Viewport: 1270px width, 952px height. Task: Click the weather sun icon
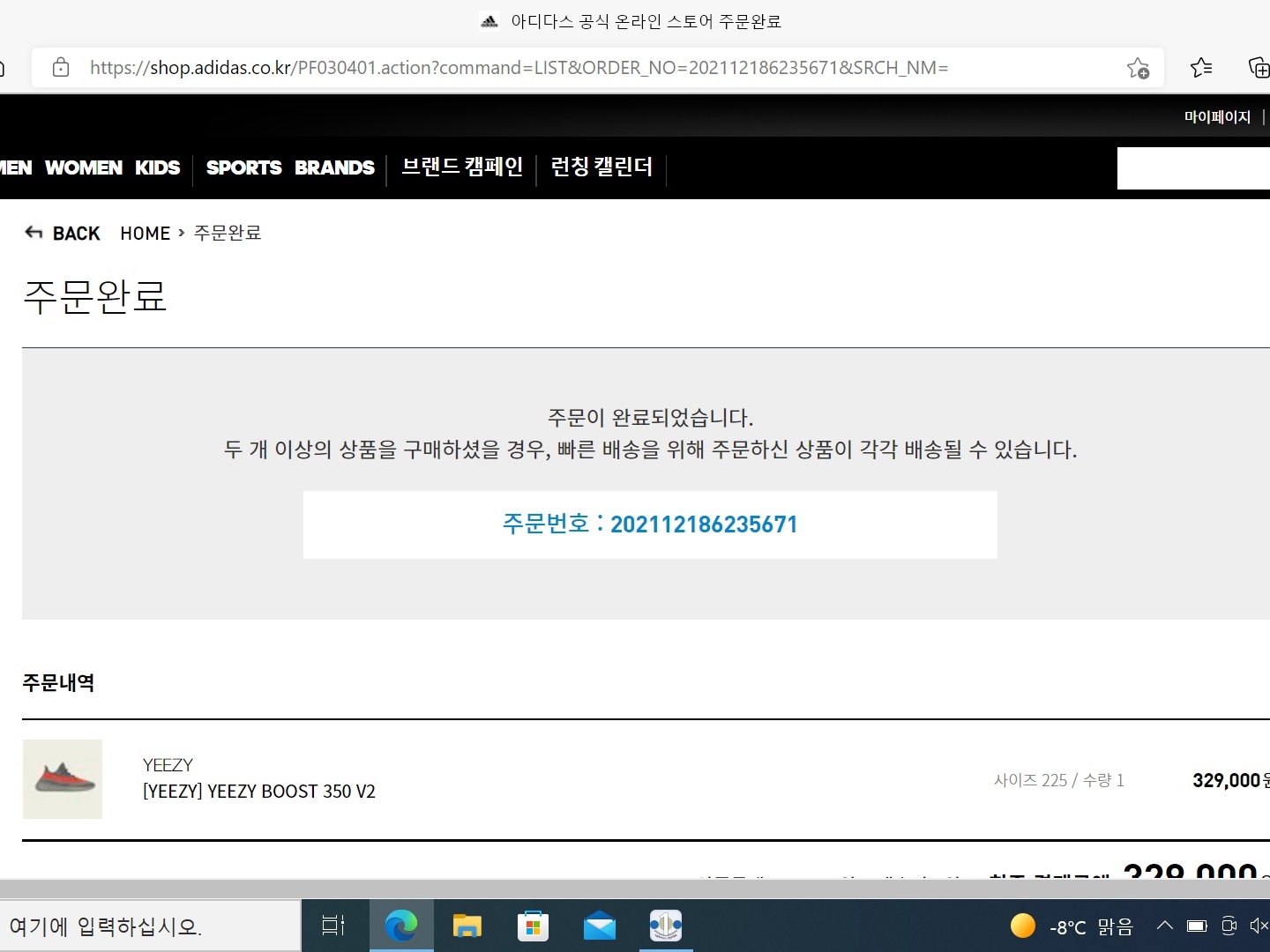click(x=1023, y=926)
